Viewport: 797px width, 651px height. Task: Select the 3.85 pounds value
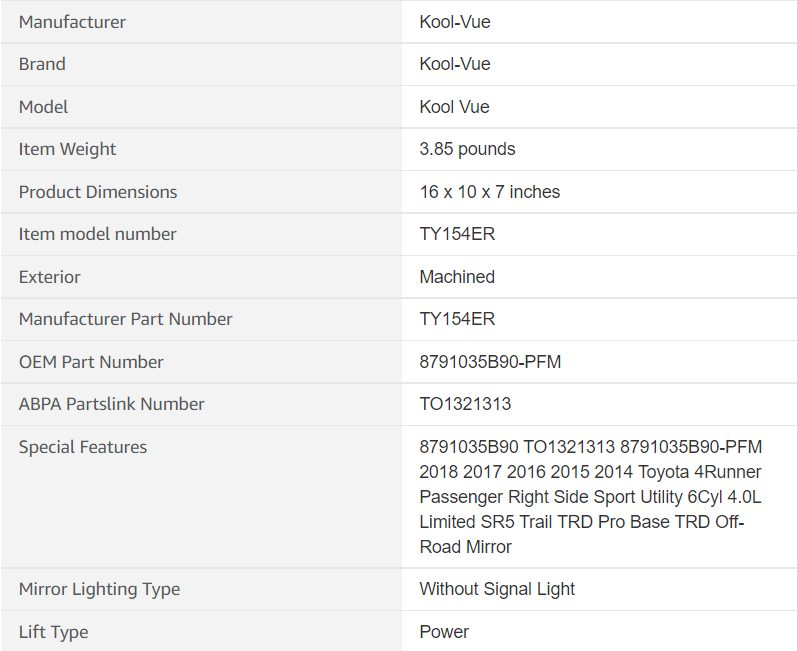pyautogui.click(x=467, y=149)
